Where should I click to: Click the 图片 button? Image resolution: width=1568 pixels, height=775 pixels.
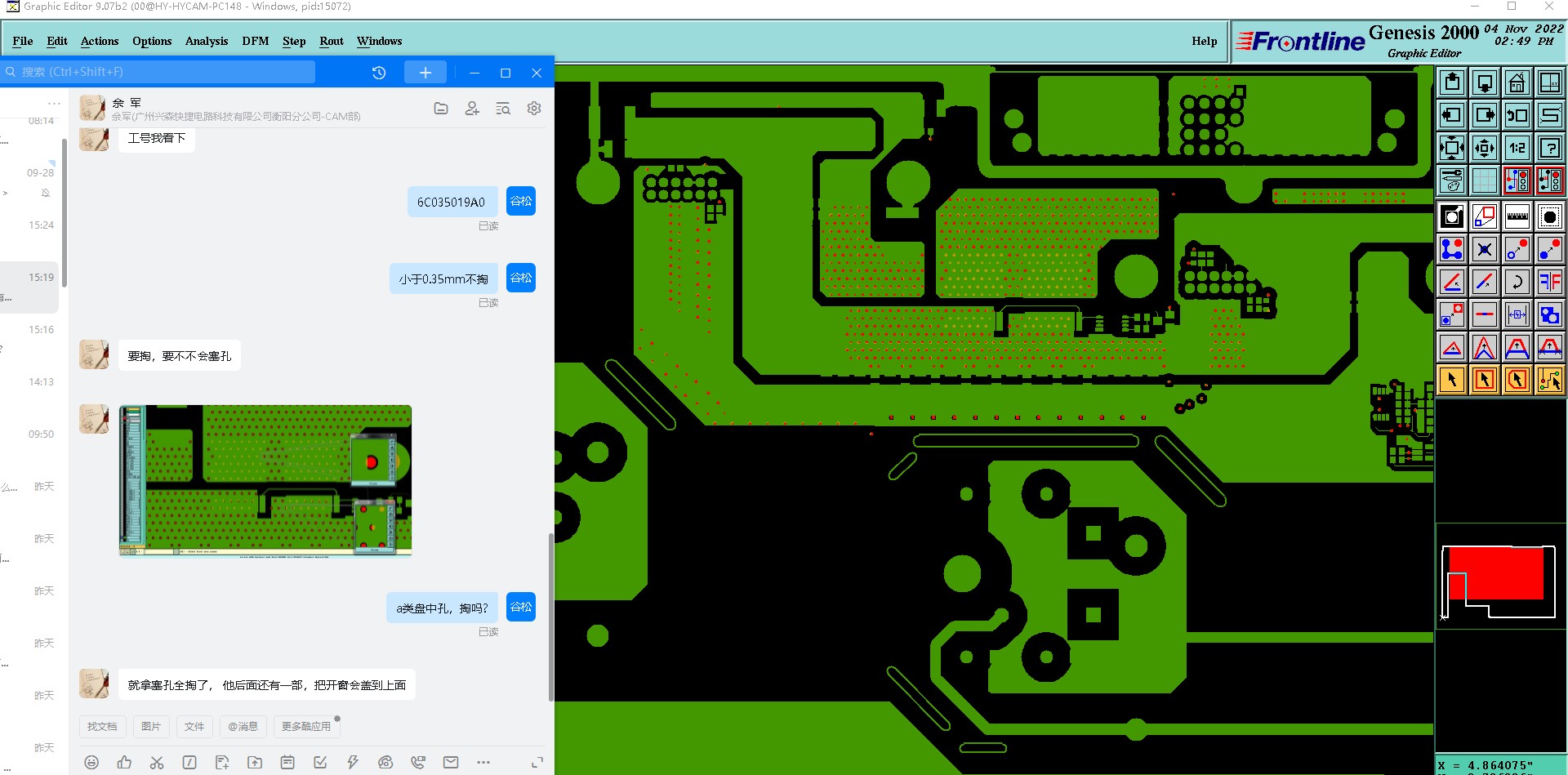tap(151, 726)
